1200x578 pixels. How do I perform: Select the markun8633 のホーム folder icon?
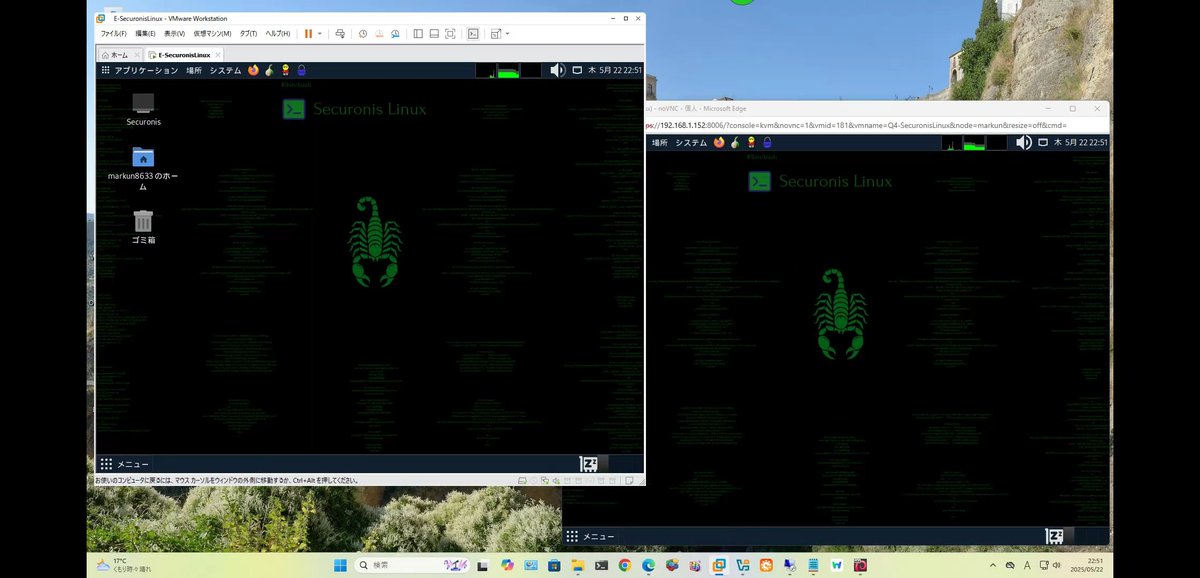click(x=143, y=168)
